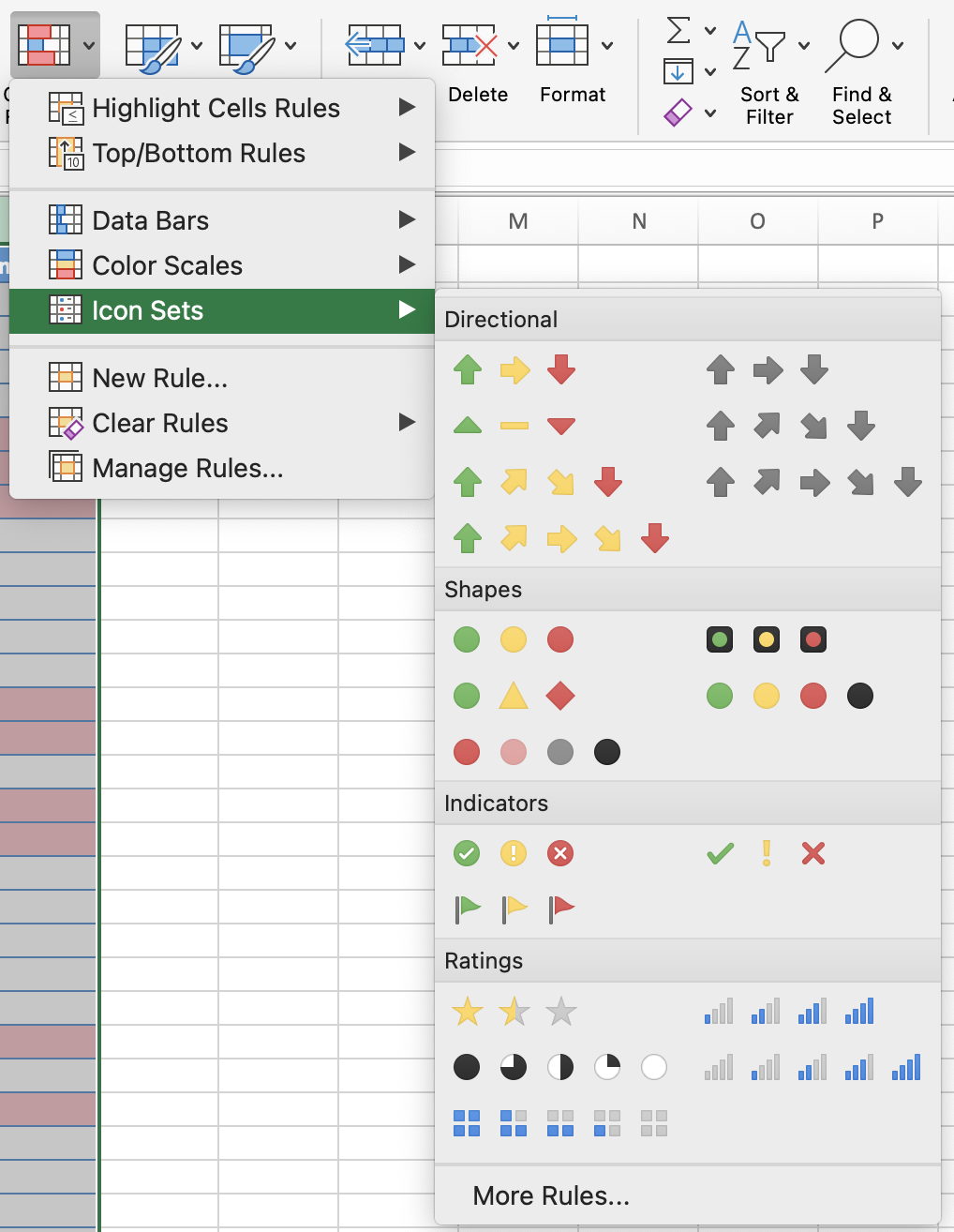The image size is (954, 1232).
Task: Open the AutoSum dropdown arrow
Action: pyautogui.click(x=710, y=30)
